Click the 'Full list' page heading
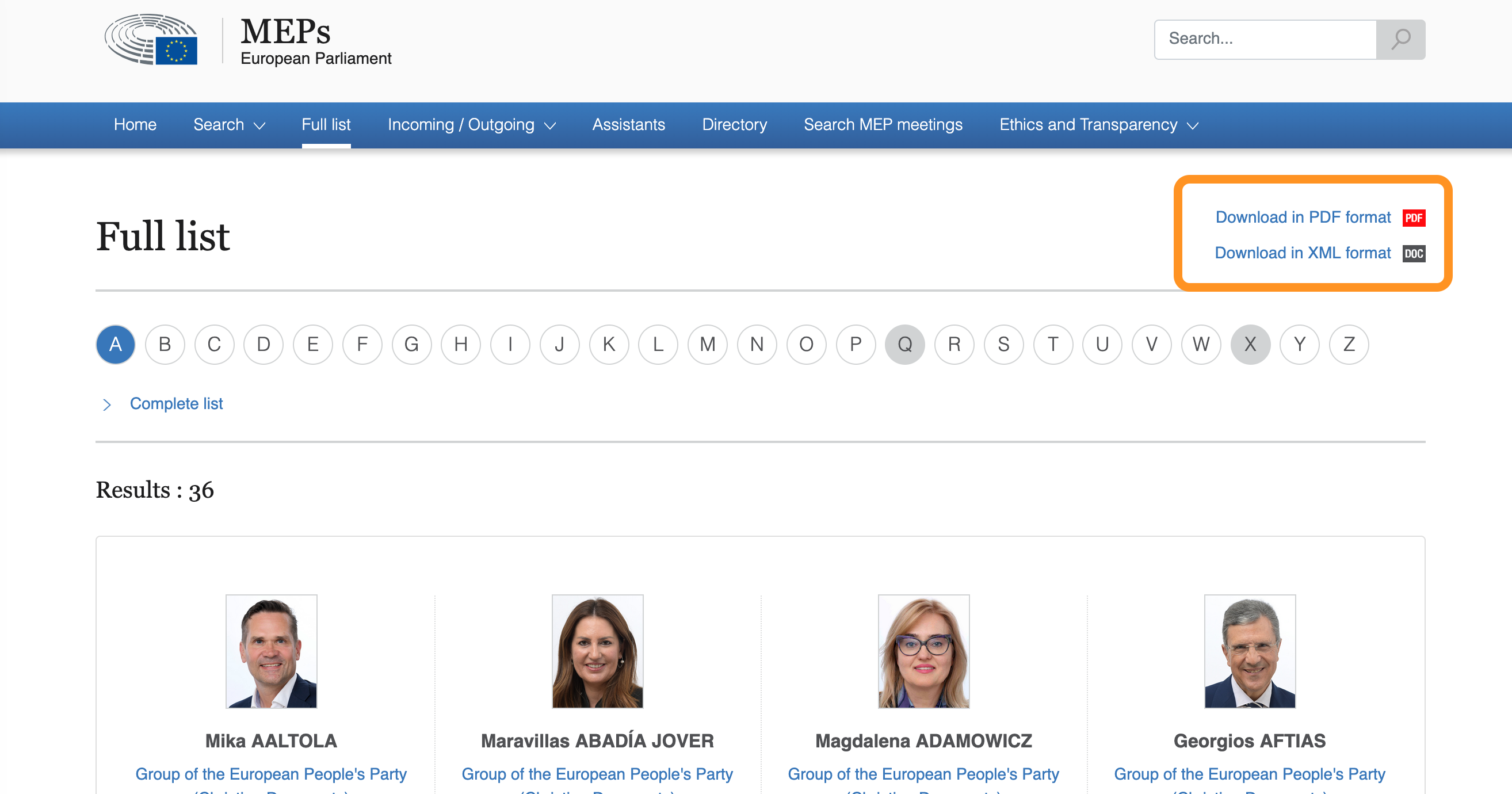This screenshot has width=1512, height=794. pyautogui.click(x=163, y=236)
